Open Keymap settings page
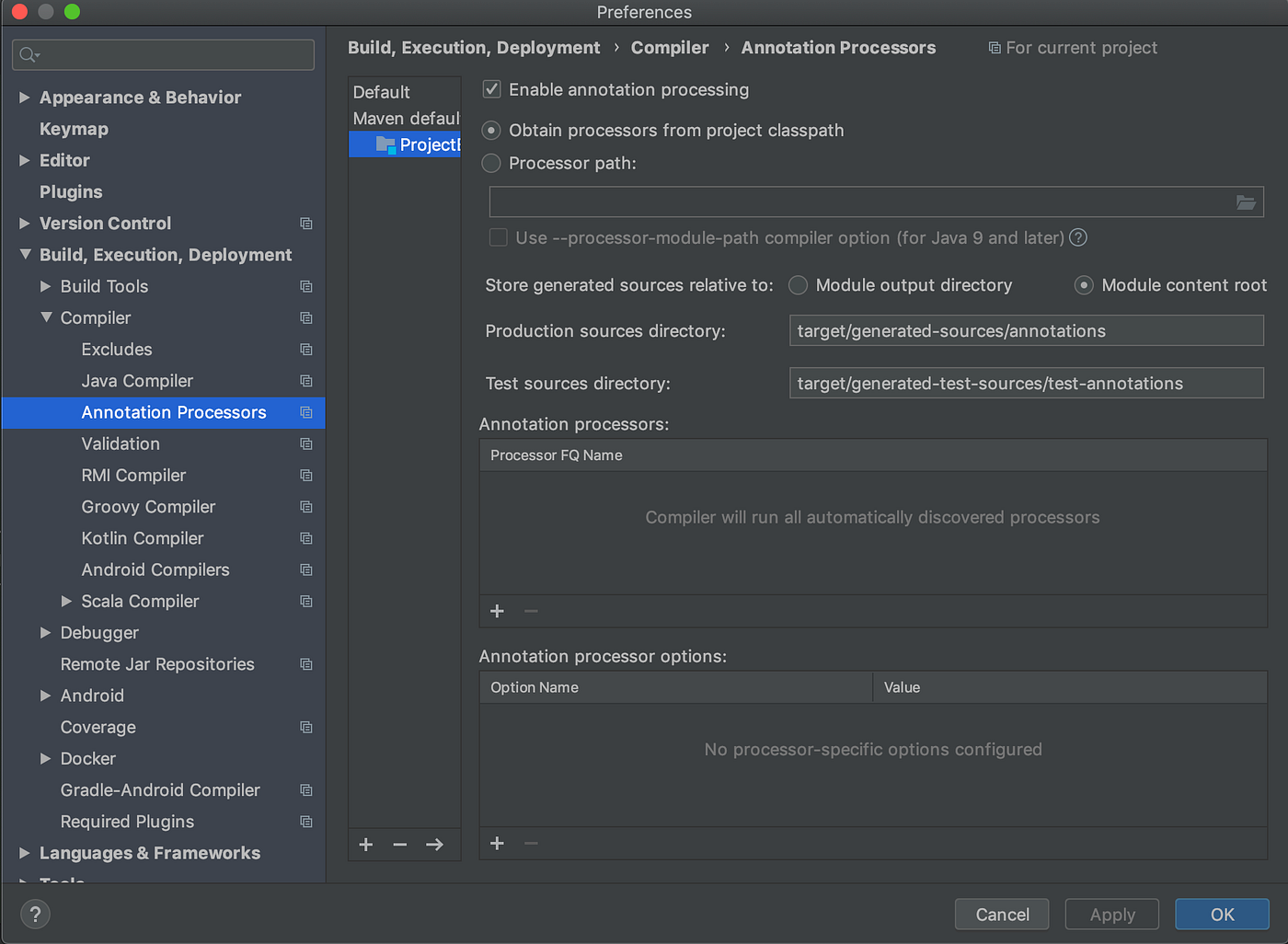 (74, 129)
